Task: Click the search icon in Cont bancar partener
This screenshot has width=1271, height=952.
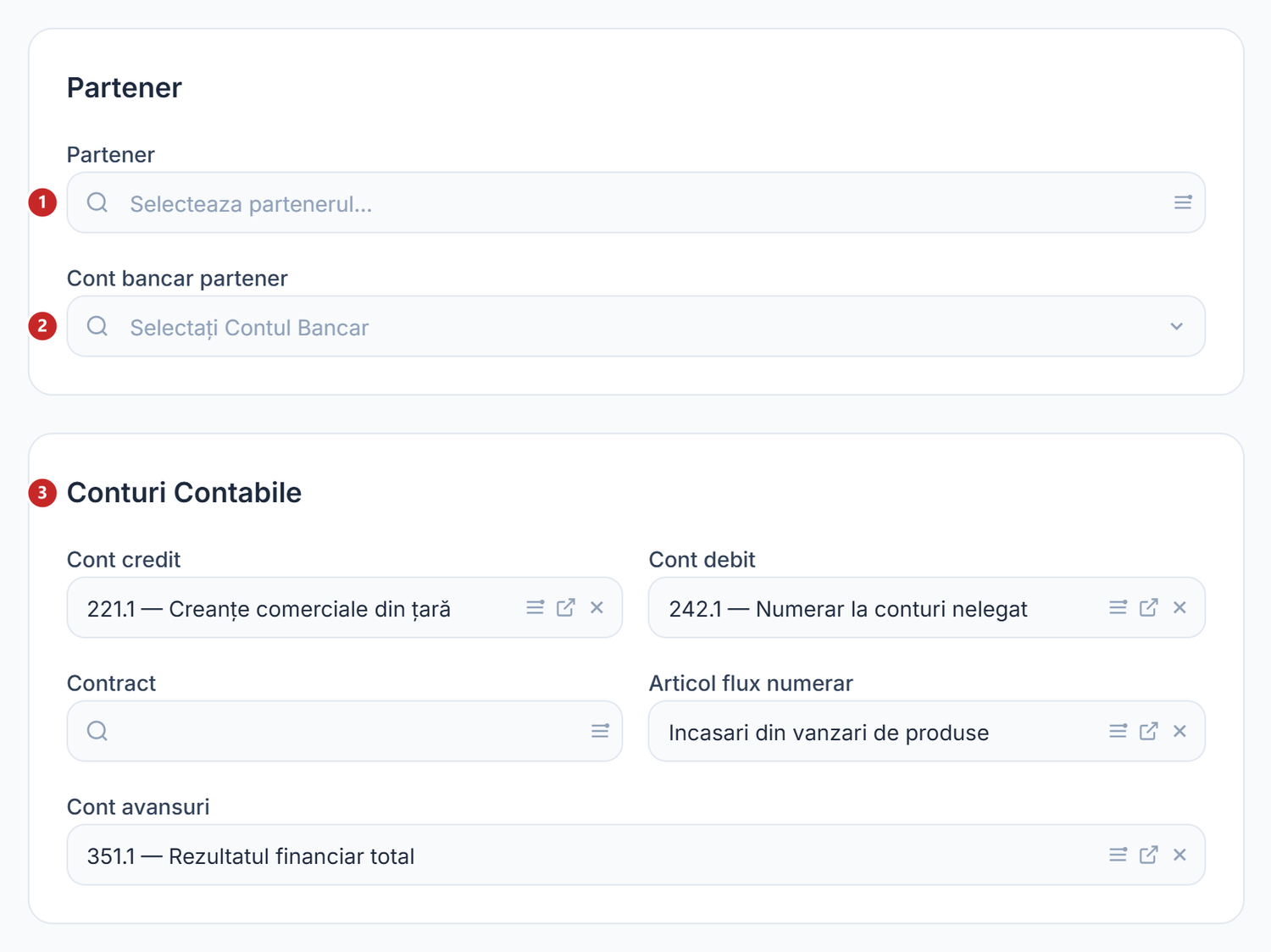Action: (97, 326)
